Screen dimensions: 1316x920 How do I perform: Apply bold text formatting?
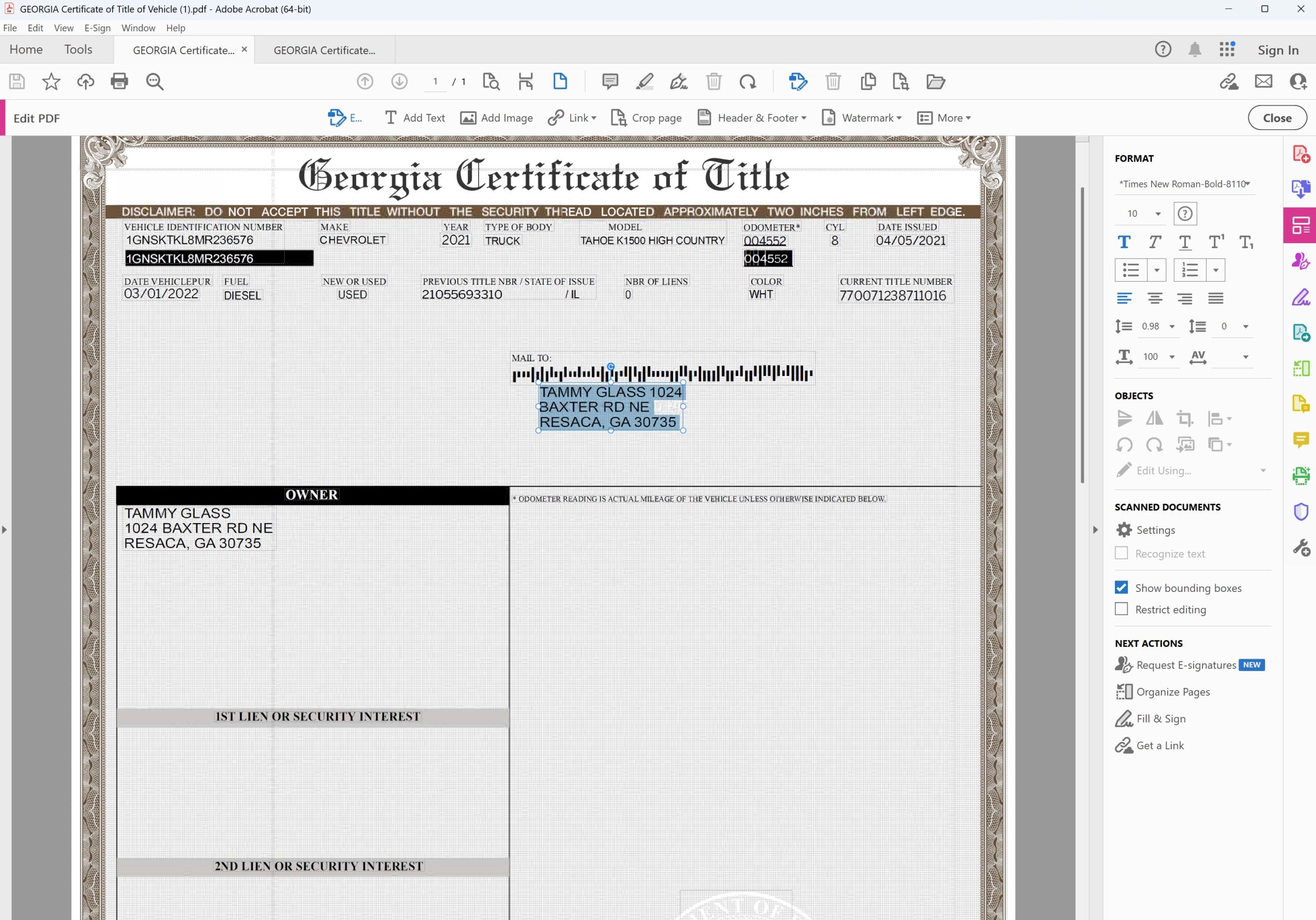click(1124, 242)
